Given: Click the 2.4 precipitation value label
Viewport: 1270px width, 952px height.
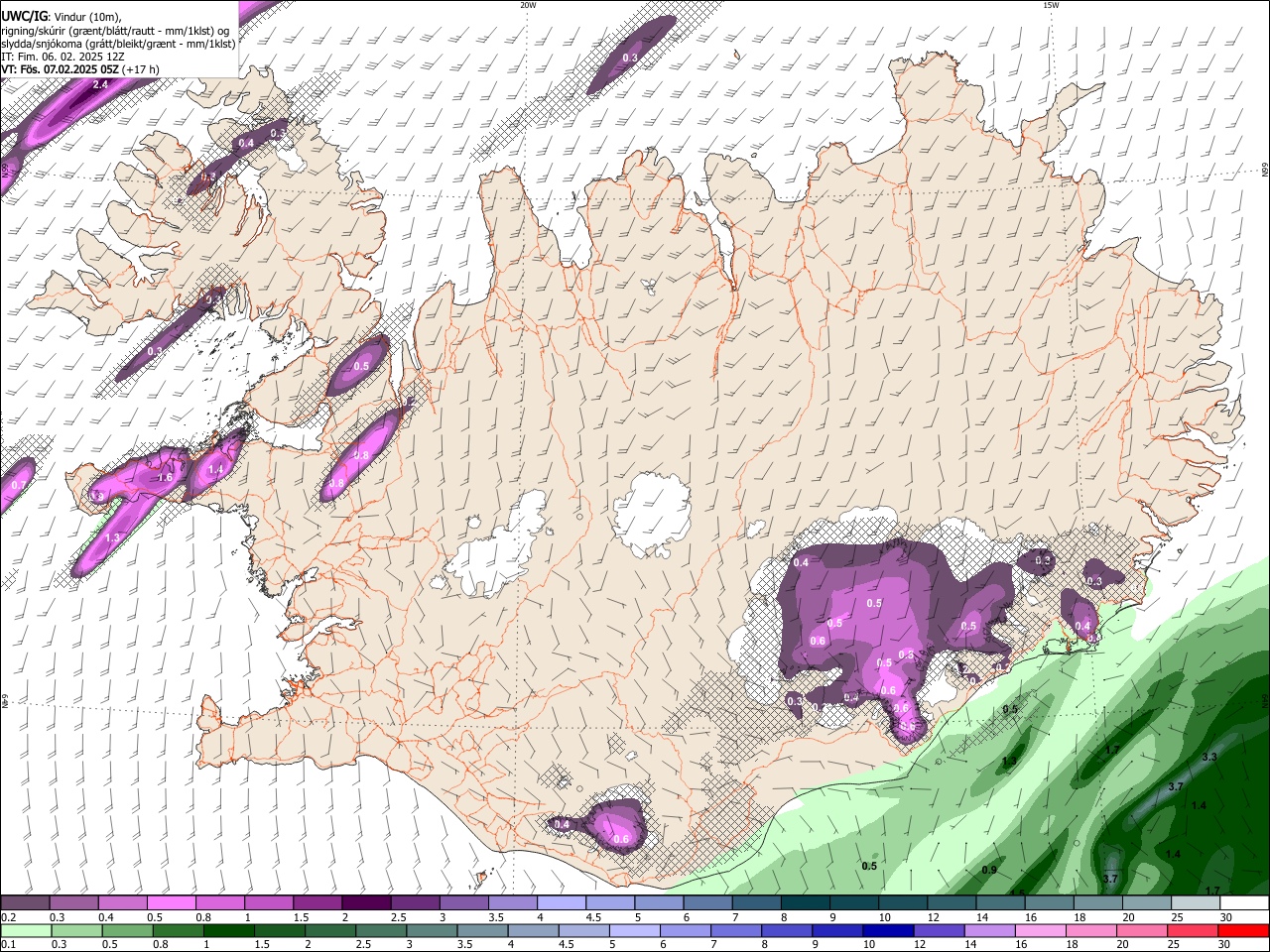Looking at the screenshot, I should click(x=100, y=85).
